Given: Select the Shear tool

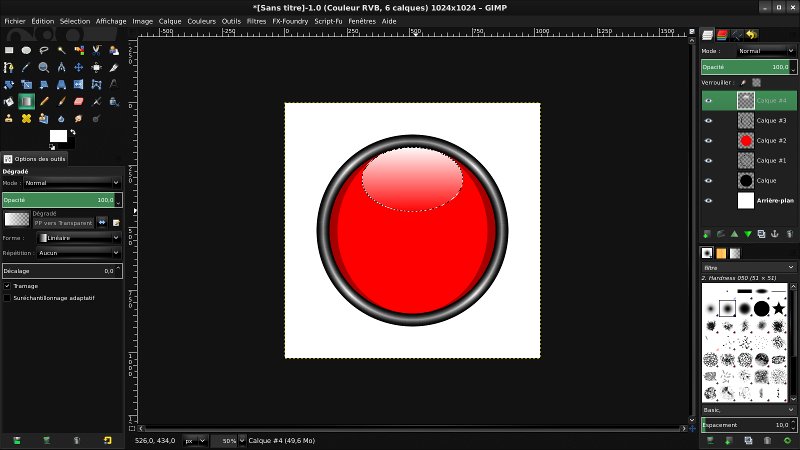Looking at the screenshot, I should click(x=44, y=85).
